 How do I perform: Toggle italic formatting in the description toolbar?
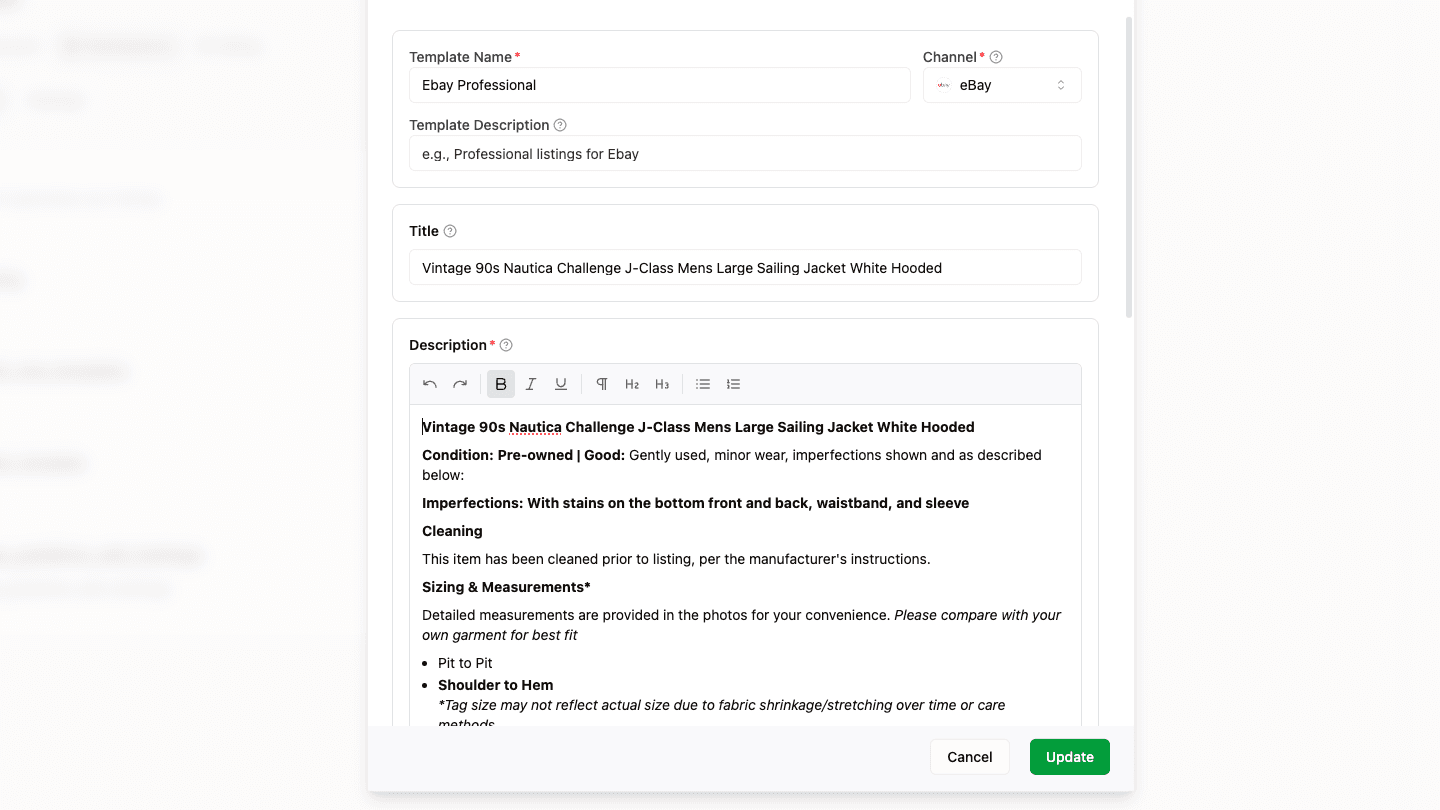[x=531, y=384]
